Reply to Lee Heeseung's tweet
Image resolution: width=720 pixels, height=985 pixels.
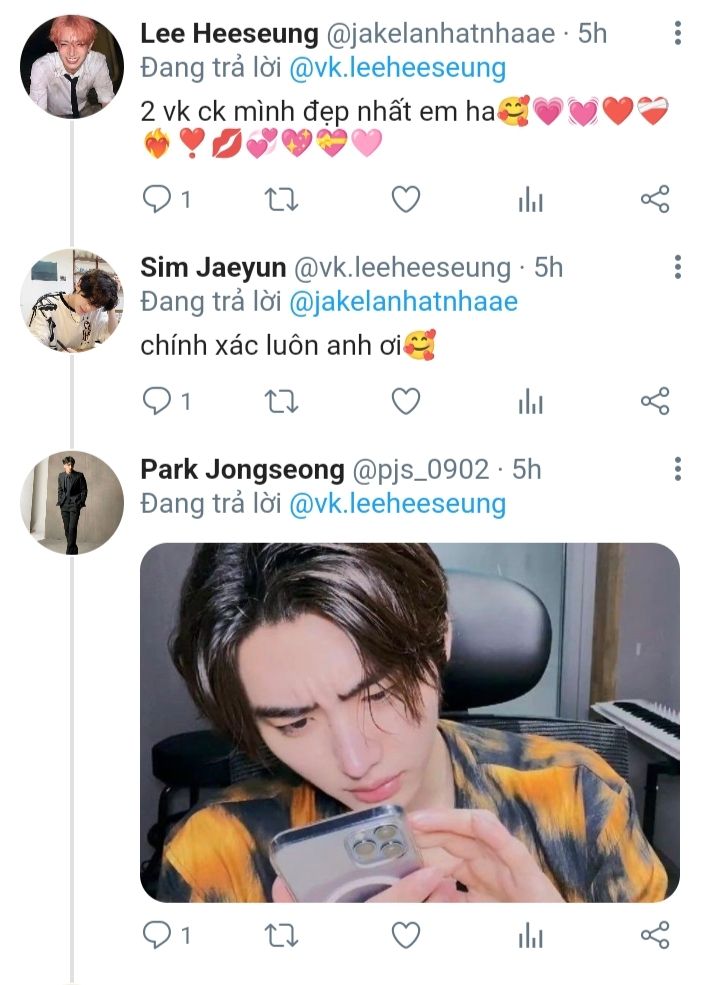point(158,200)
